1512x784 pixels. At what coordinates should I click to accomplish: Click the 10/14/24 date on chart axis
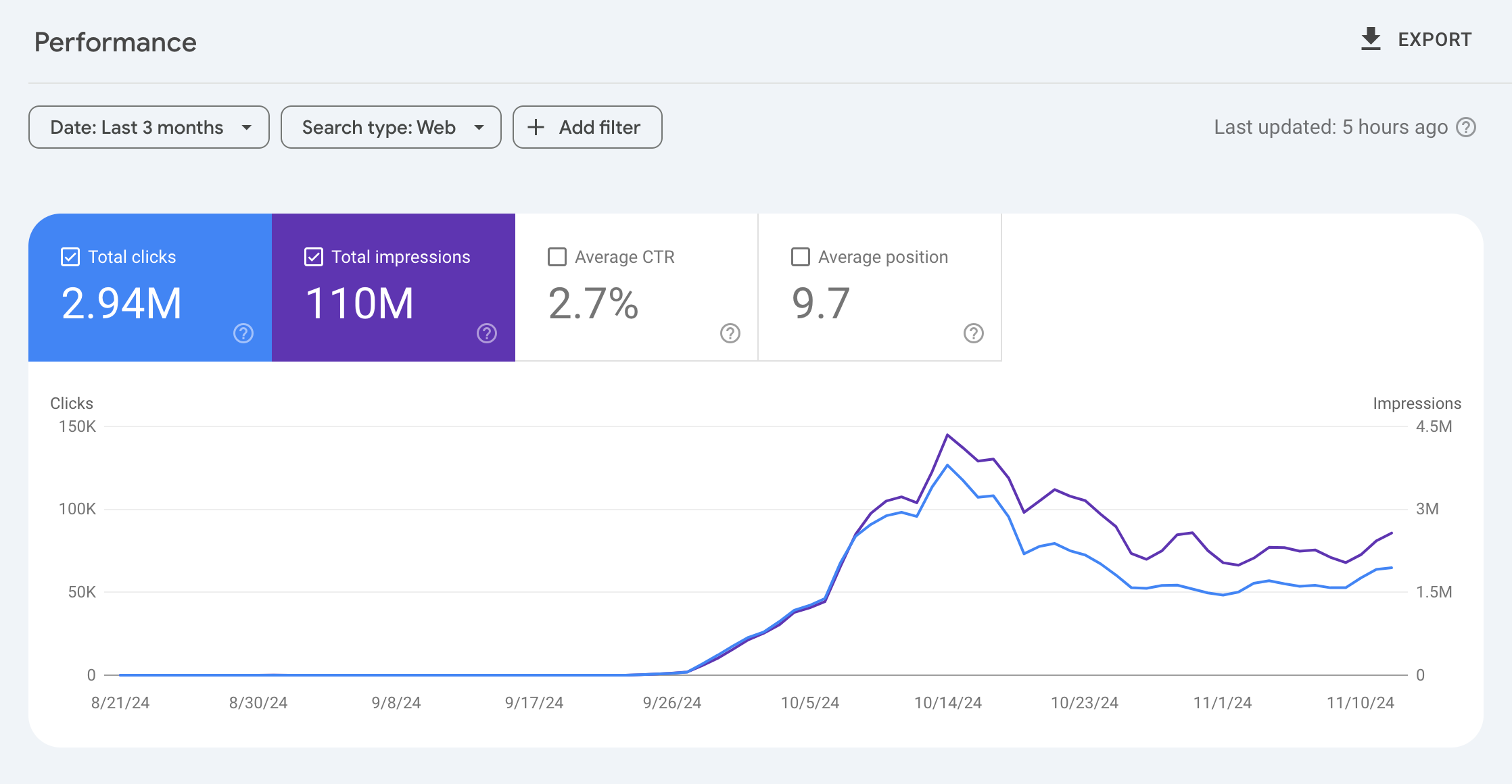click(x=948, y=703)
